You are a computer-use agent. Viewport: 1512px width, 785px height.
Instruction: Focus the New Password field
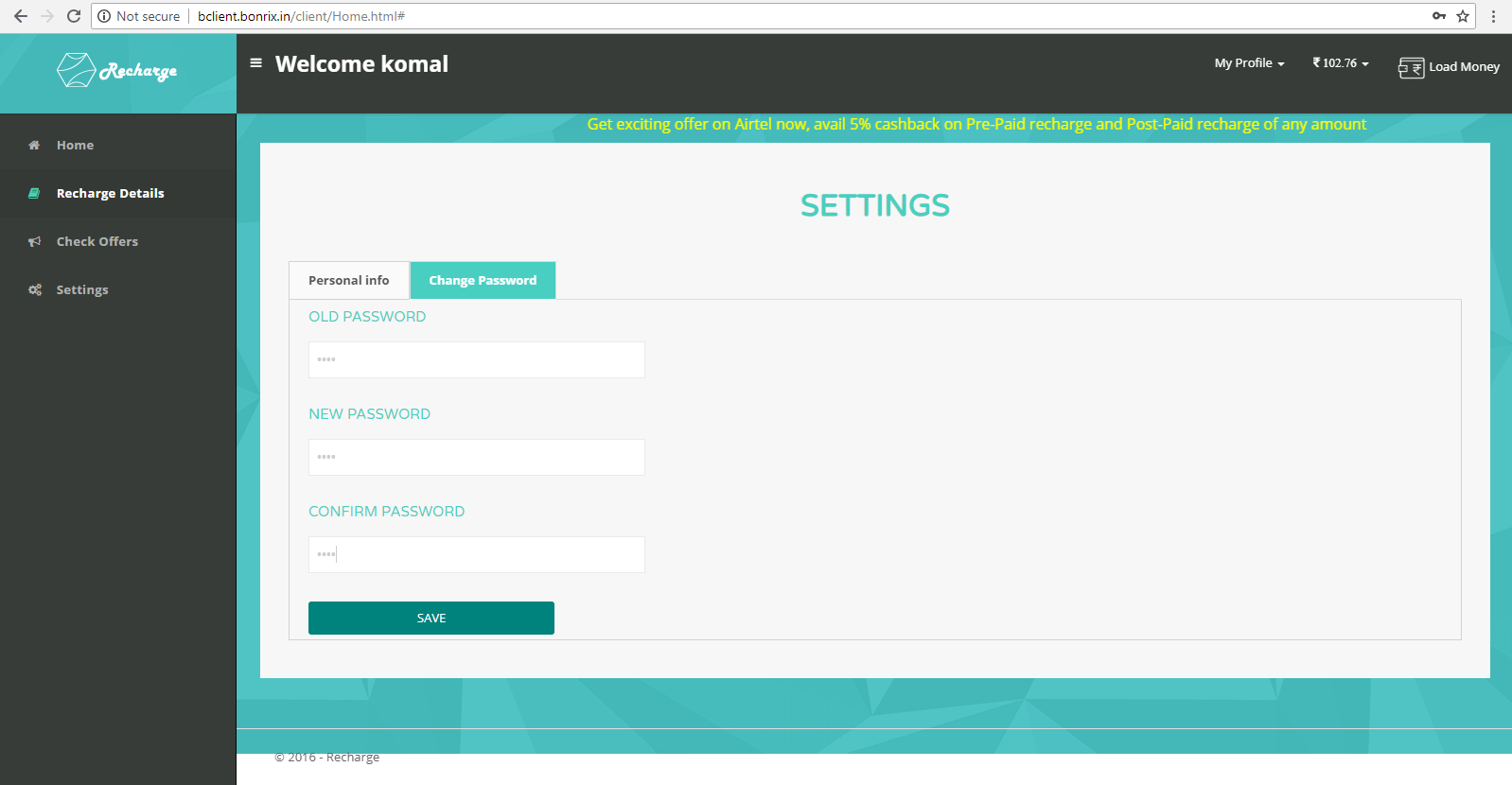pos(477,457)
